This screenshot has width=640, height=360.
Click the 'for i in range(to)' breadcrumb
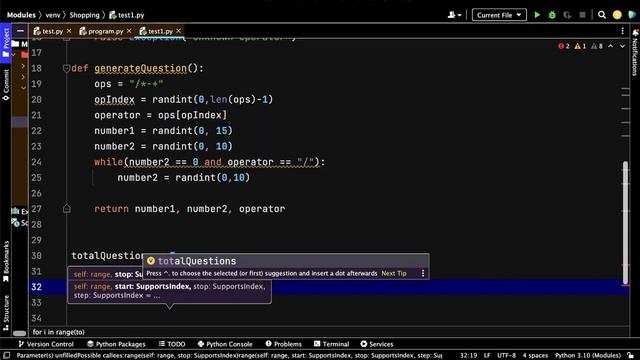[59, 332]
